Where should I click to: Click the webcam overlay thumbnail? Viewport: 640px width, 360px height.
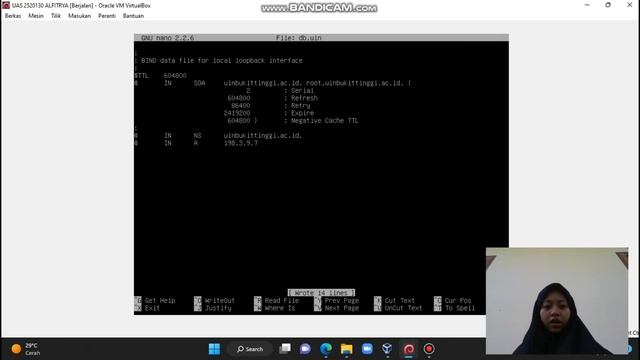click(557, 301)
